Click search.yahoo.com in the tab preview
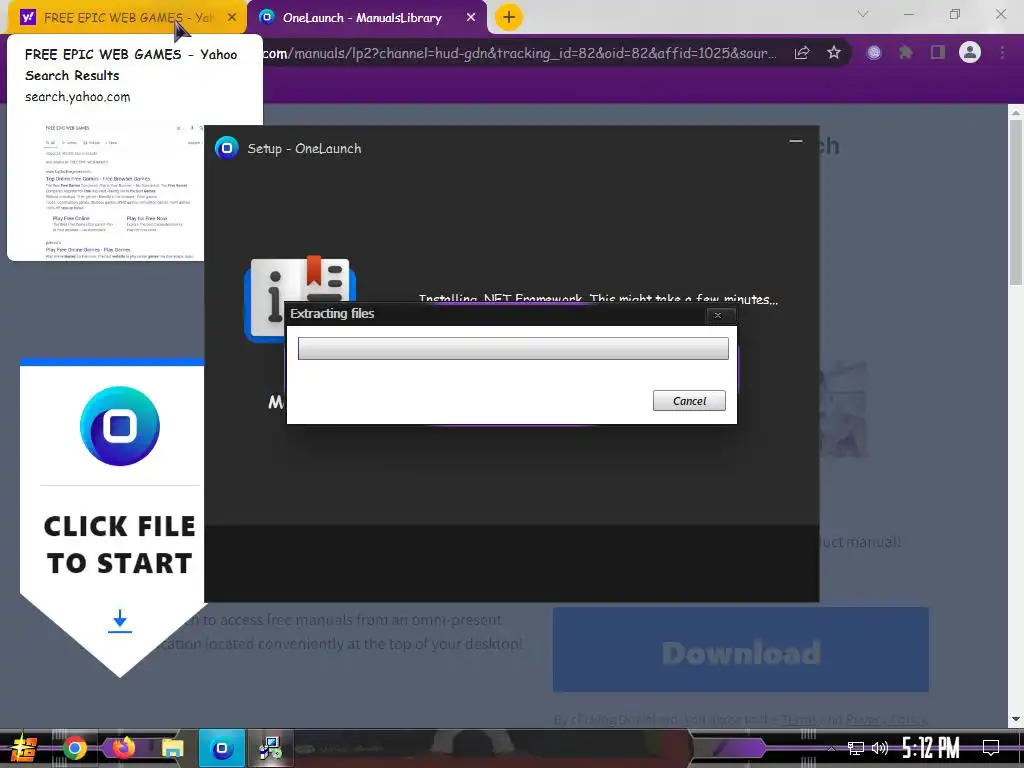The height and width of the screenshot is (768, 1024). (78, 97)
